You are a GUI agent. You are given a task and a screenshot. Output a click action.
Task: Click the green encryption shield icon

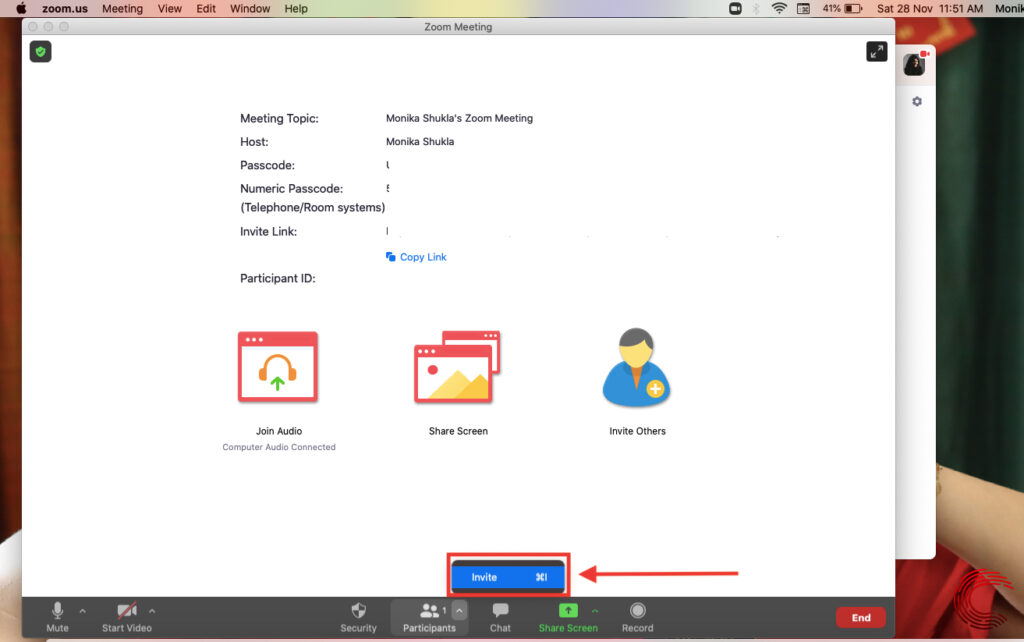pyautogui.click(x=40, y=52)
